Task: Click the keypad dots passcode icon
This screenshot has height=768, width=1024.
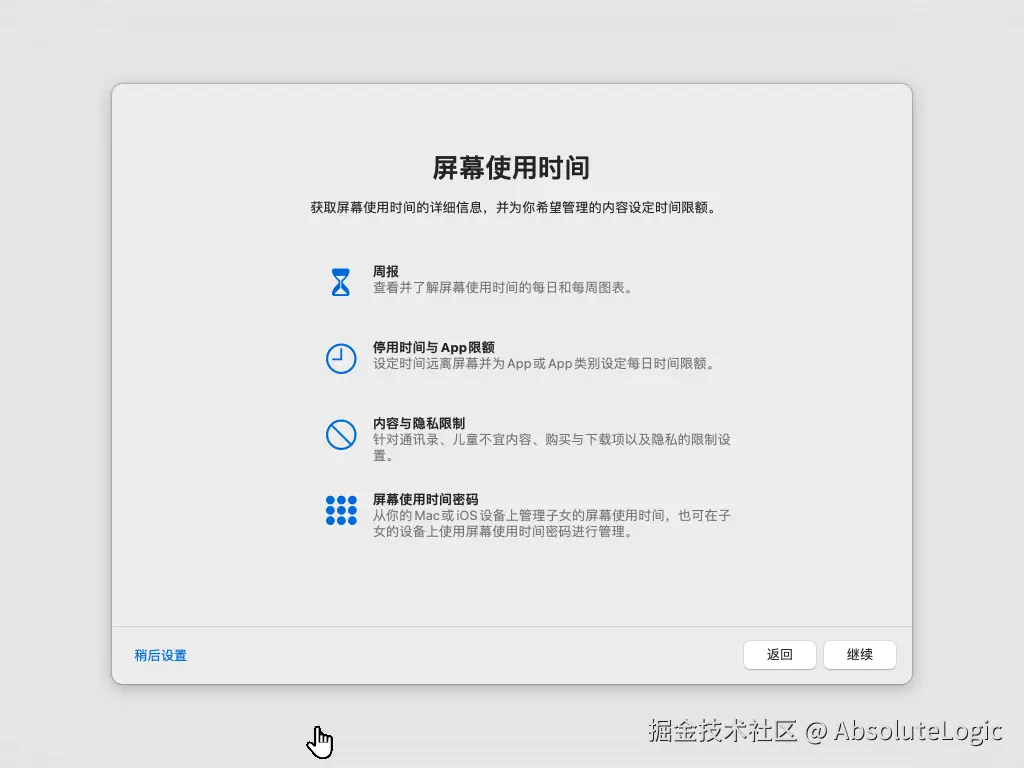Action: point(341,510)
